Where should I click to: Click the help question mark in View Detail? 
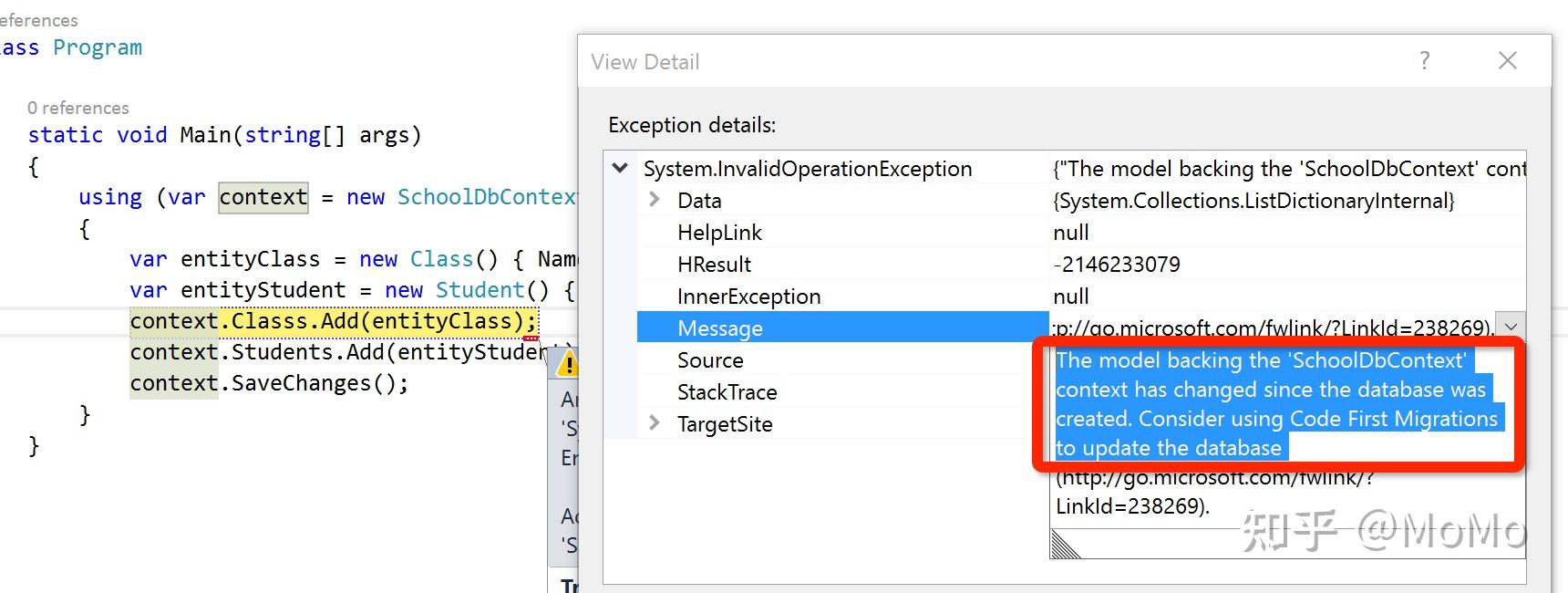(x=1425, y=61)
